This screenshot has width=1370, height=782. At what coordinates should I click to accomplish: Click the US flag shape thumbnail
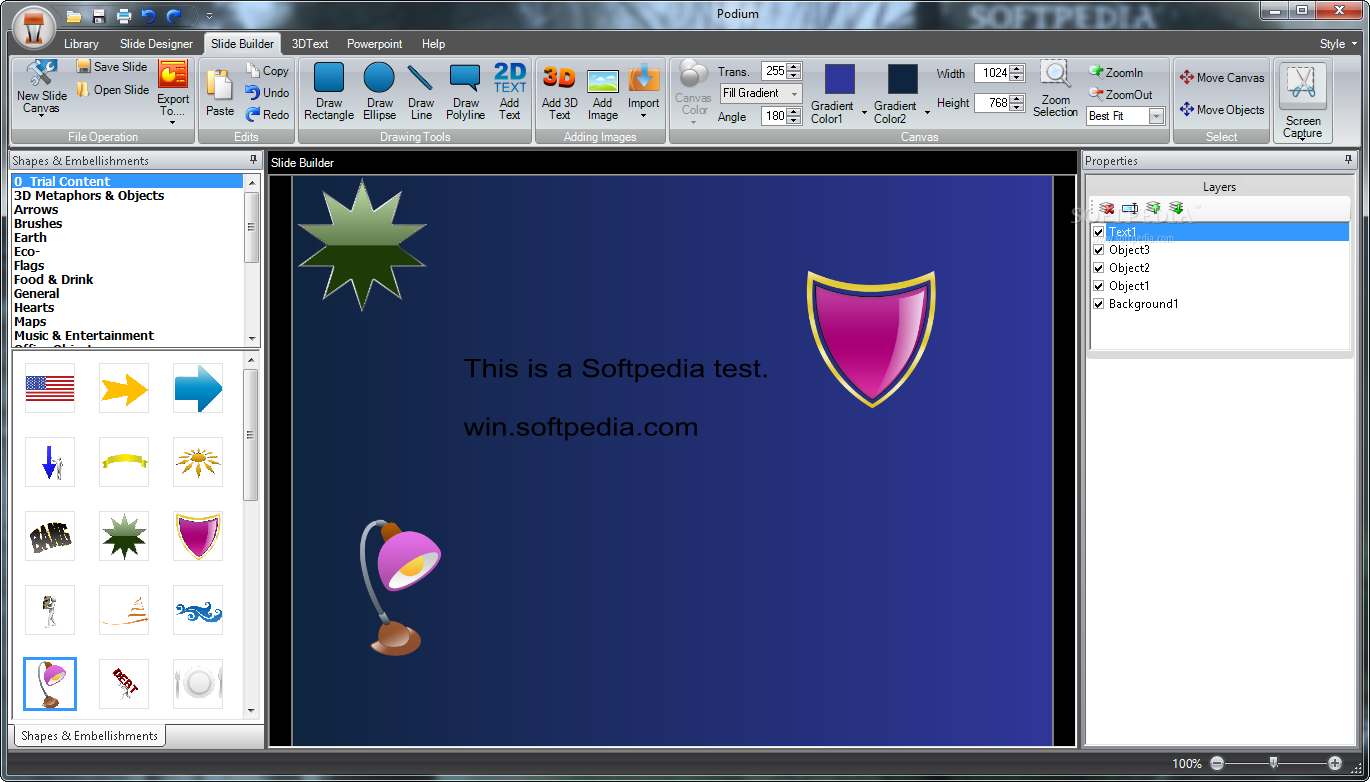click(50, 388)
